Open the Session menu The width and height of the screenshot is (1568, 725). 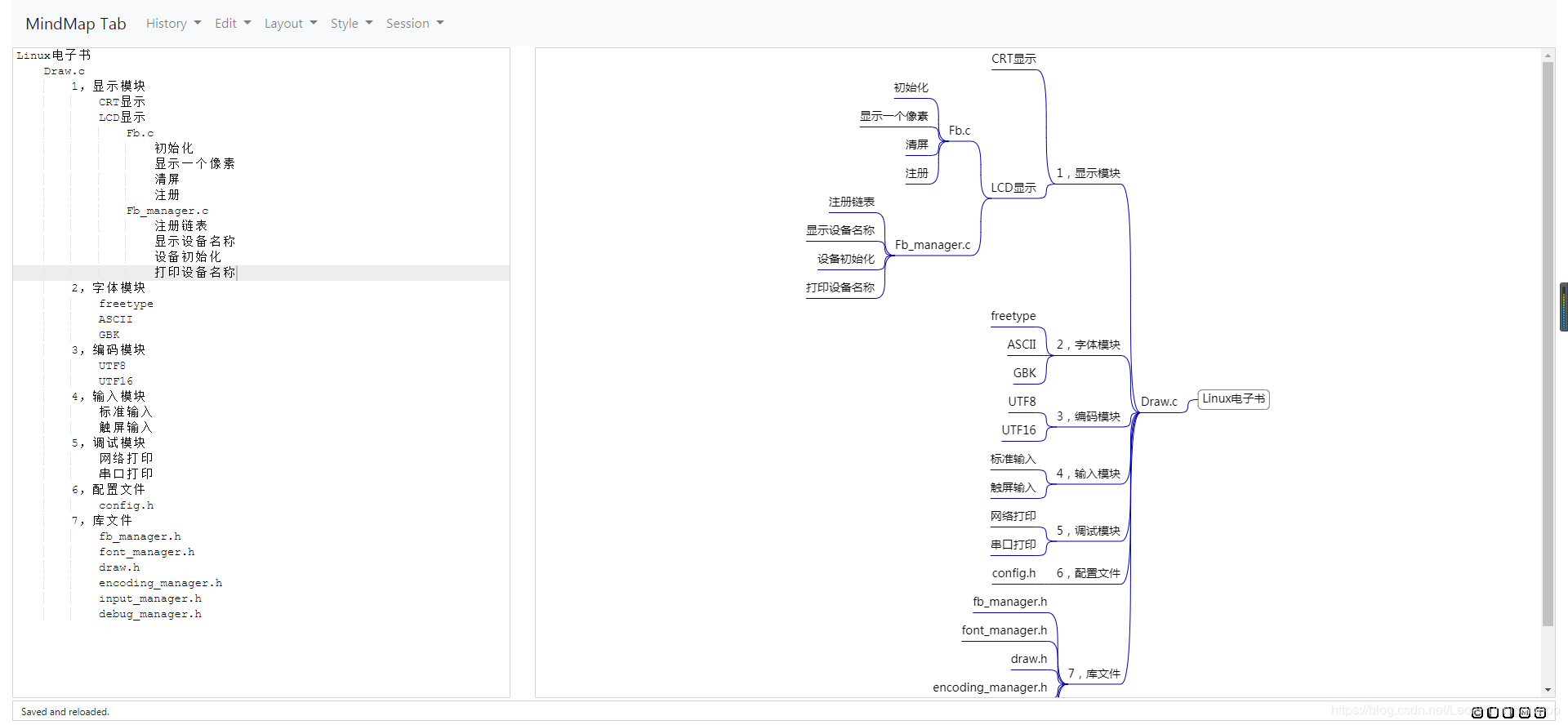pyautogui.click(x=415, y=24)
